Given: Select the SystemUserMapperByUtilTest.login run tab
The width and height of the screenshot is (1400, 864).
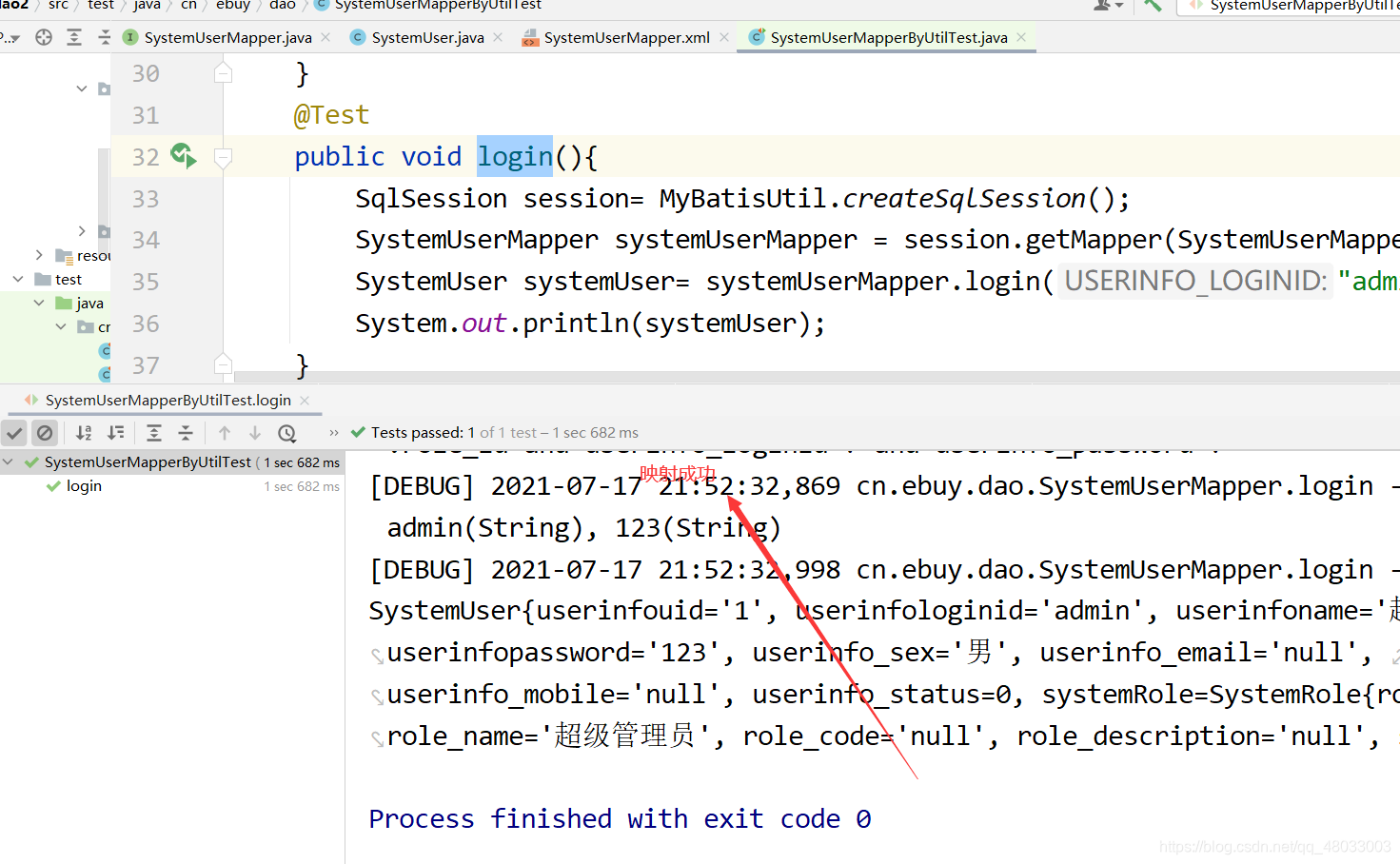Looking at the screenshot, I should coord(168,401).
